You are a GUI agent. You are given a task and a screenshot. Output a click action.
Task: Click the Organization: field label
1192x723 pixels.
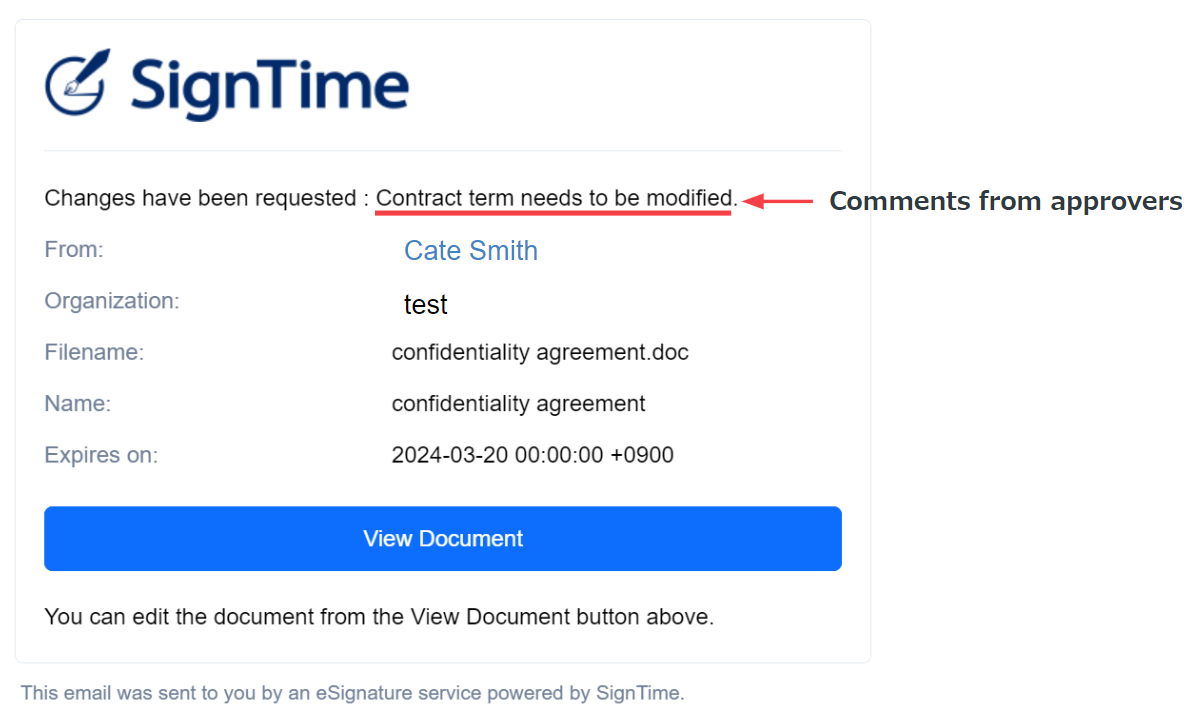[x=112, y=301]
